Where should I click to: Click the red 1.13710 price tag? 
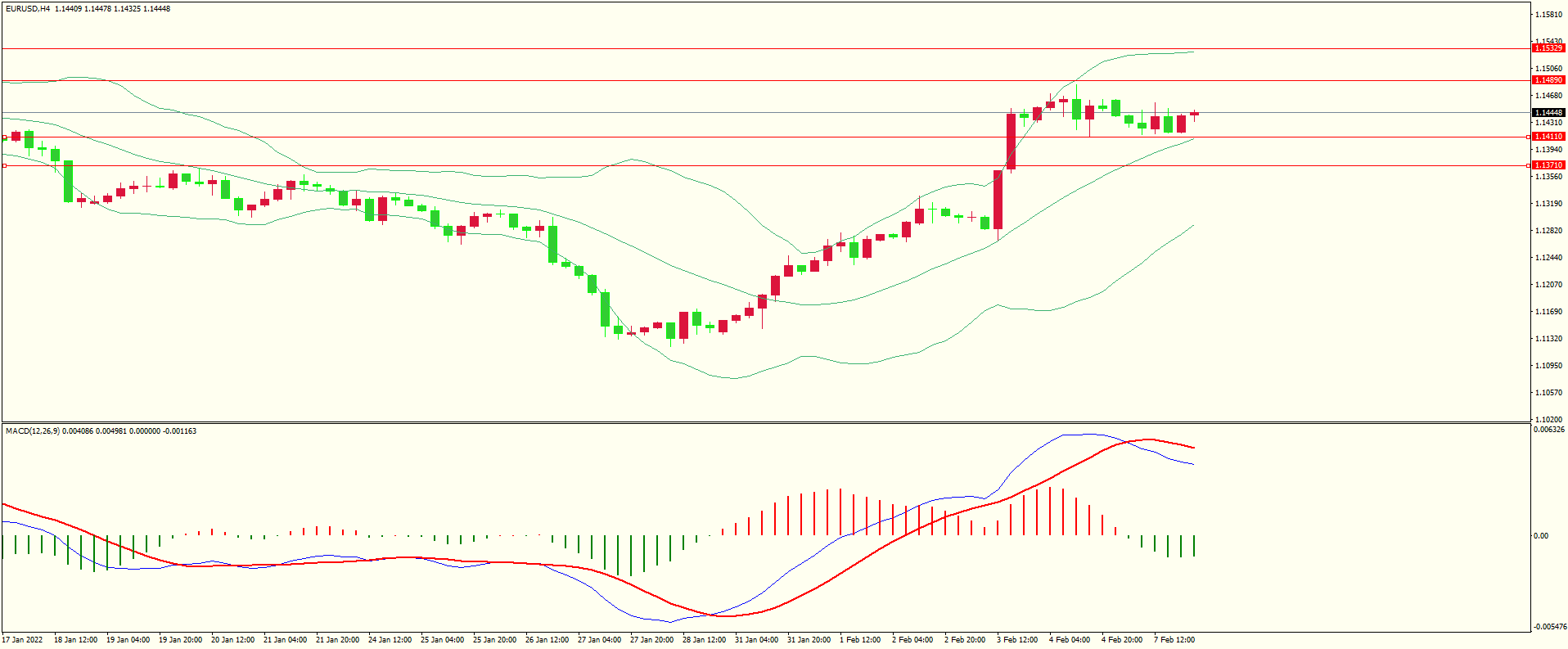click(1548, 165)
